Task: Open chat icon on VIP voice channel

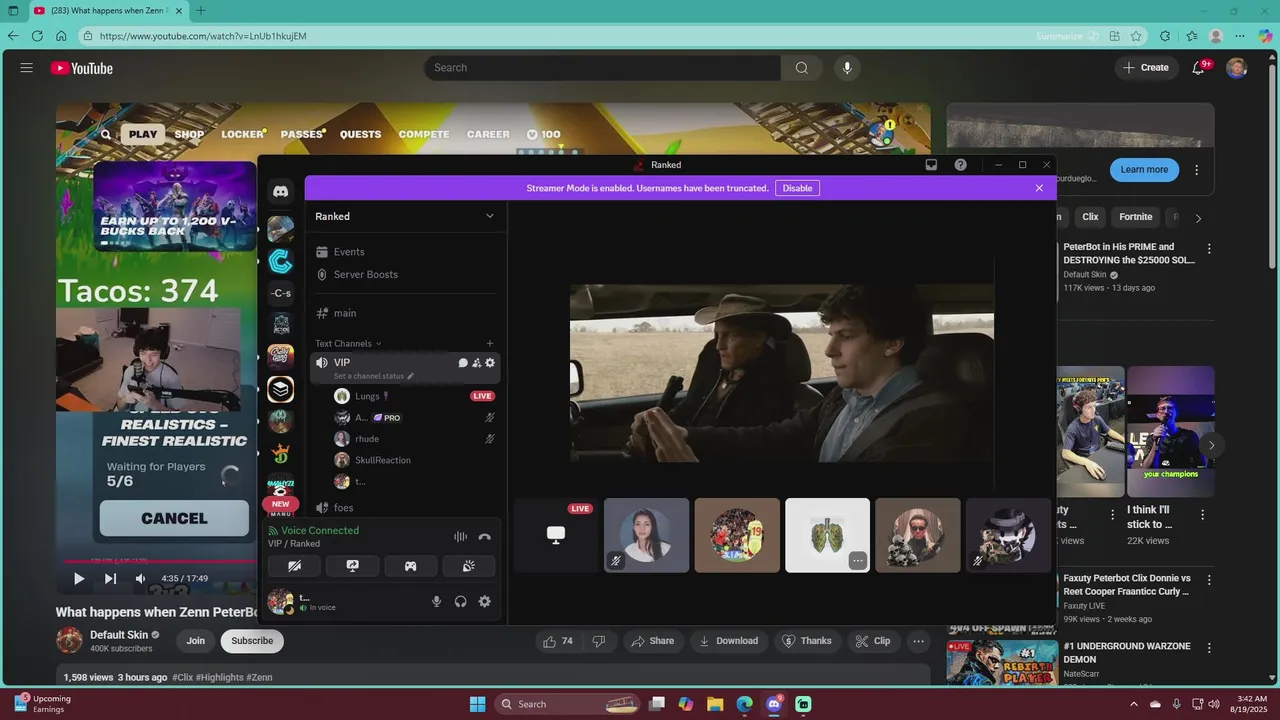Action: pos(463,363)
